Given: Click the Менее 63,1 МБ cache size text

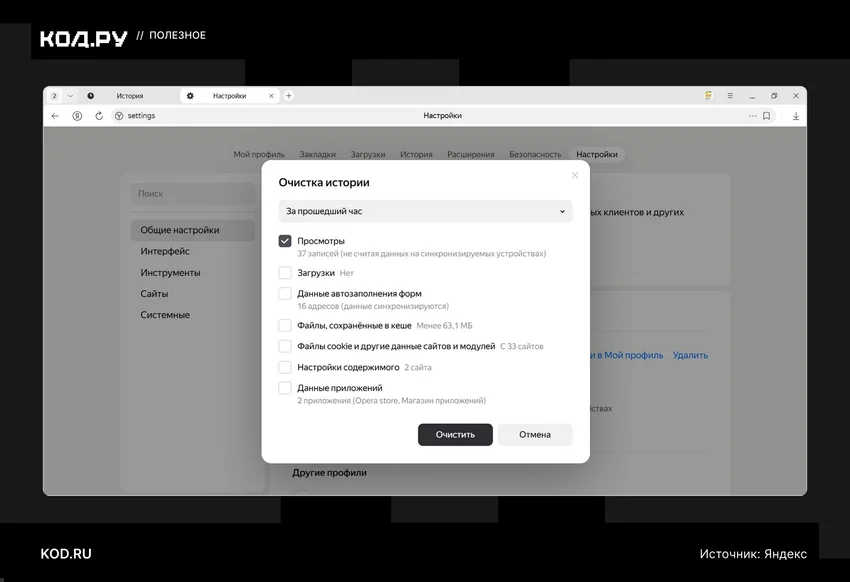Looking at the screenshot, I should (444, 326).
